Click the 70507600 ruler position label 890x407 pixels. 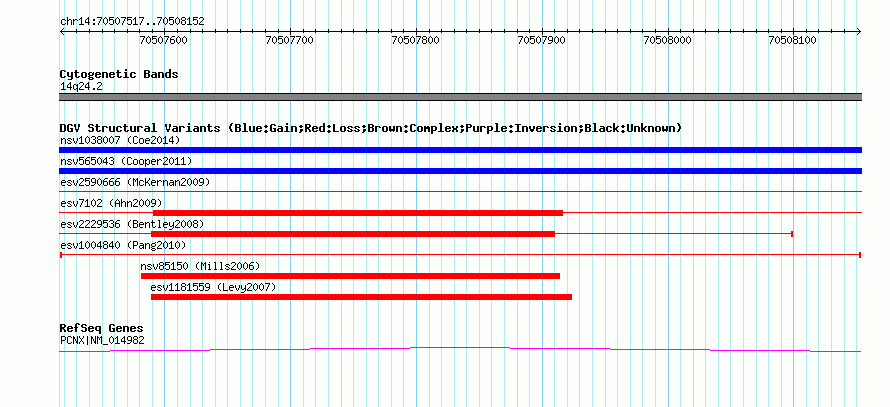(163, 40)
